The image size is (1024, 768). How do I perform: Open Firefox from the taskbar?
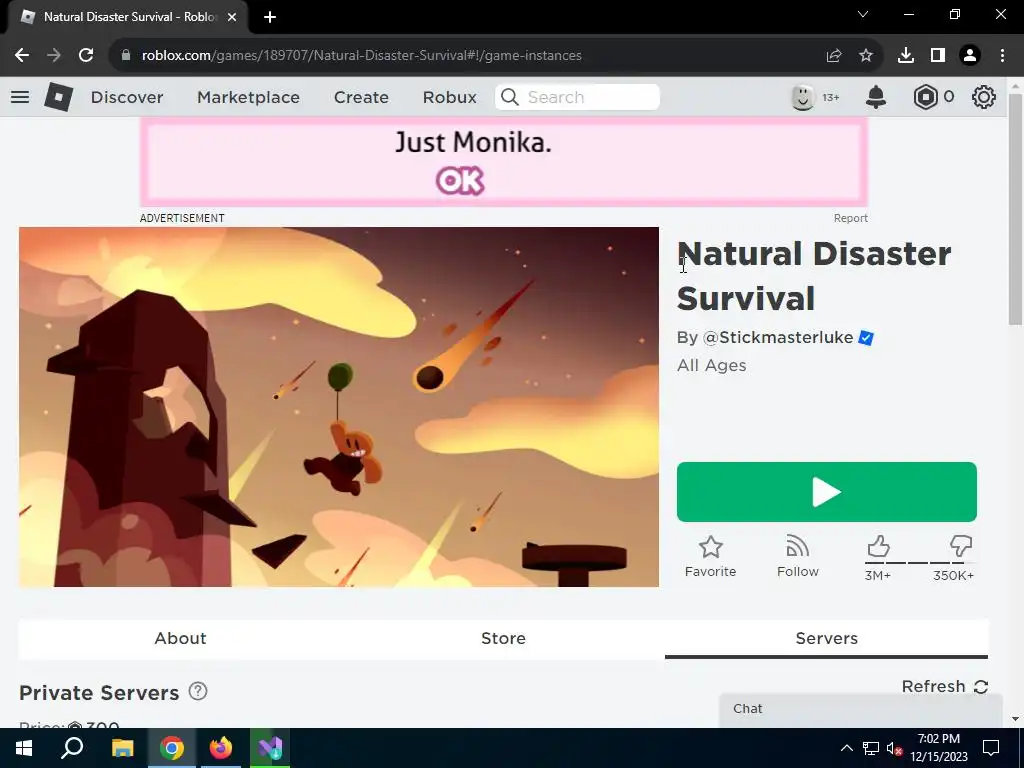(221, 748)
